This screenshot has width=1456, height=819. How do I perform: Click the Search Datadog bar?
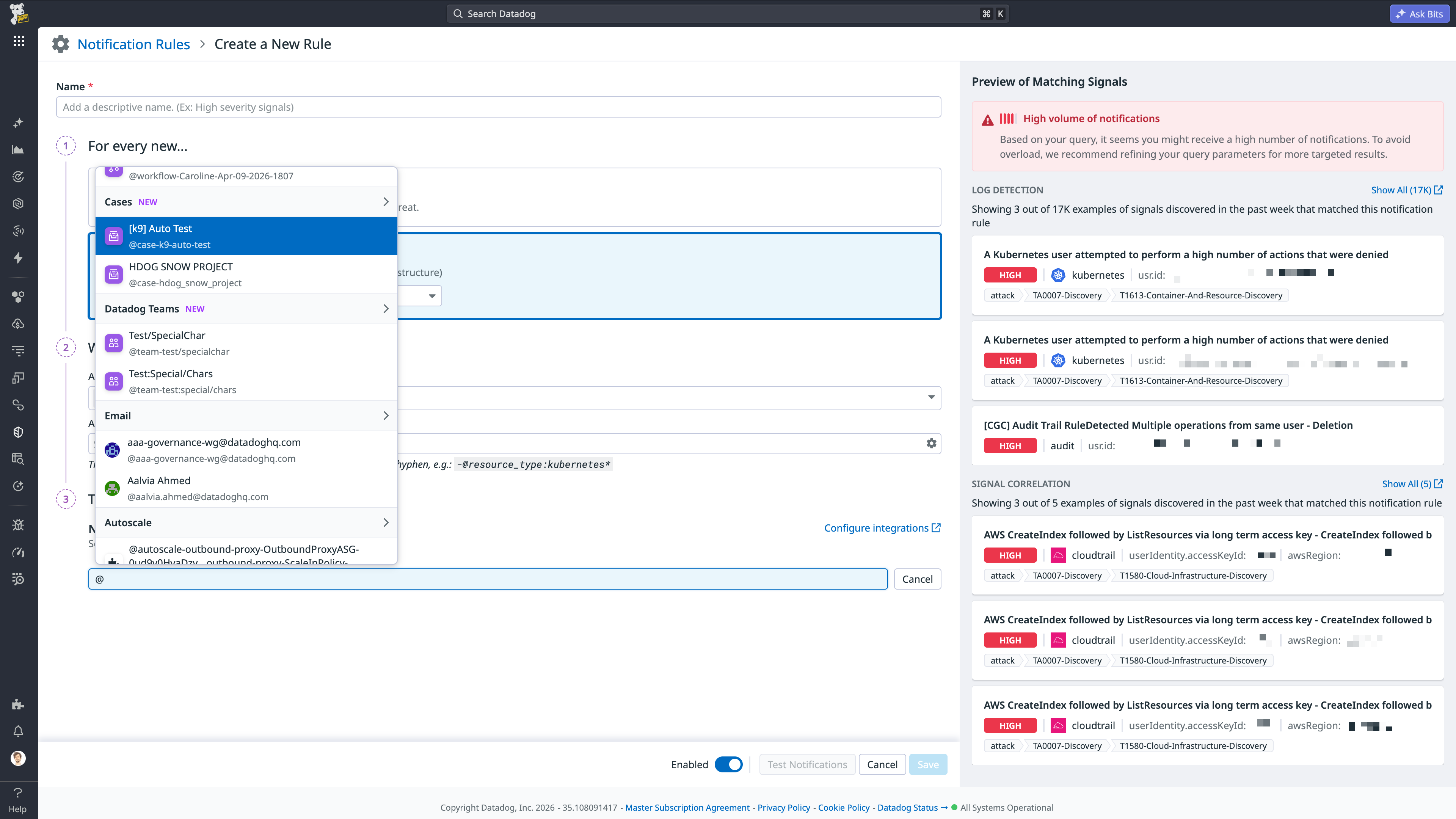[728, 14]
